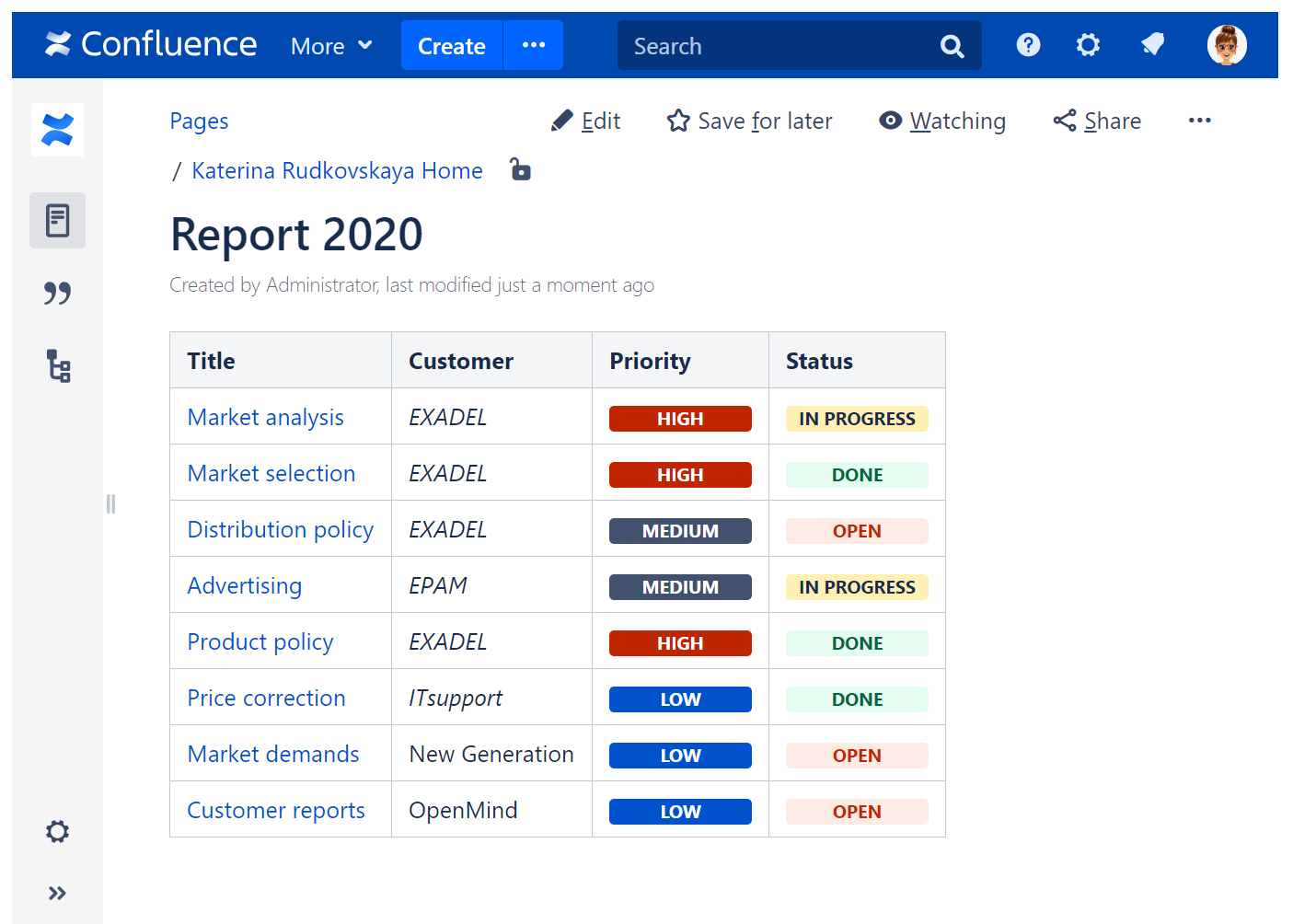
Task: Click the unlocked padlock to change restrictions
Action: 520,169
